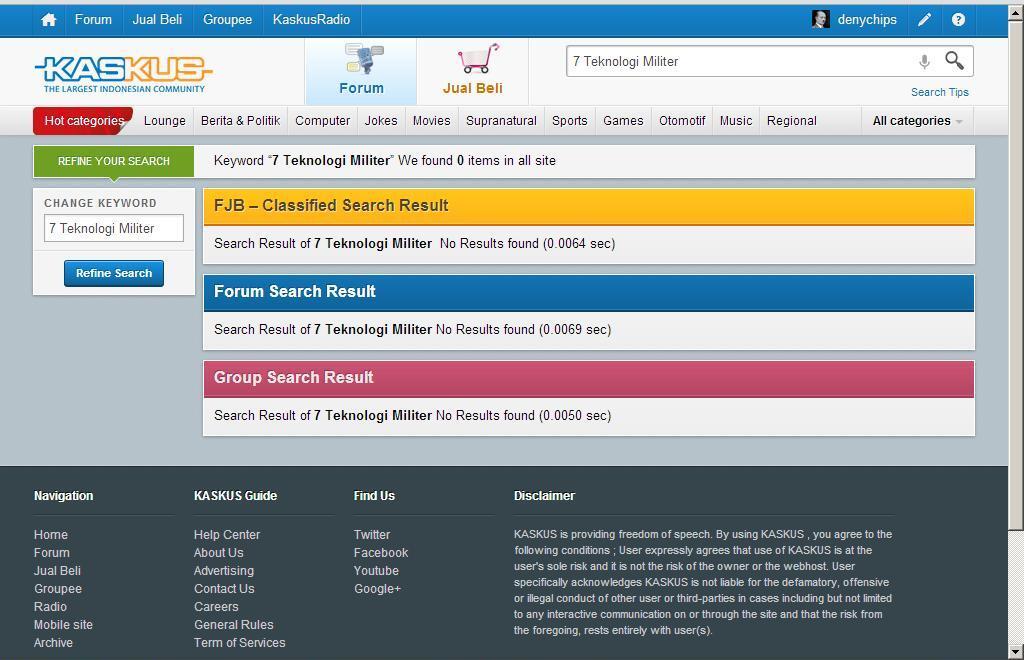Open Jual Beli footer link
1024x660 pixels.
coord(57,571)
